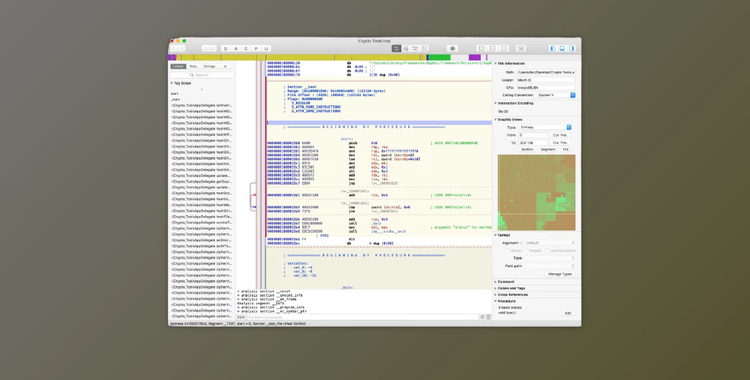750x380 pixels.
Task: Open Format section Type dropdown
Action: click(x=549, y=258)
